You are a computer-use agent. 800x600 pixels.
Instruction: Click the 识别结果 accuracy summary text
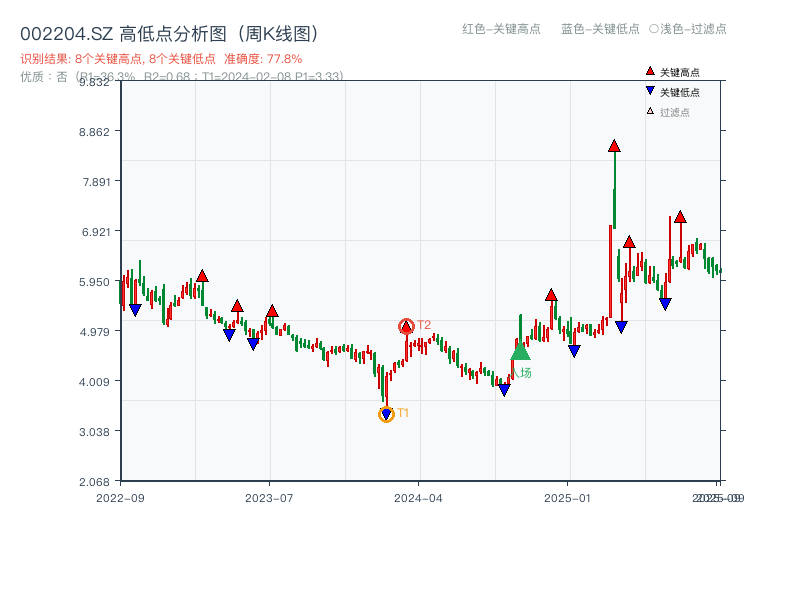[155, 58]
